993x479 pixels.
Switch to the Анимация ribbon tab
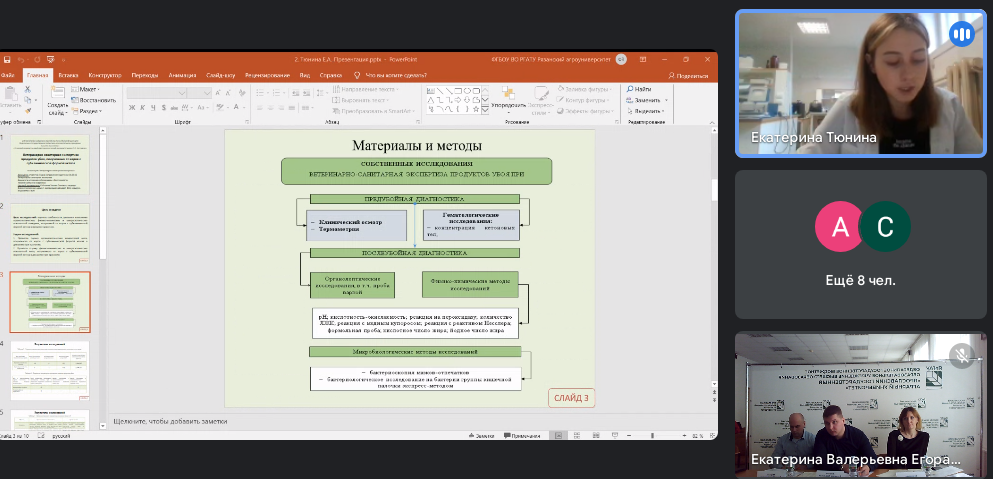click(182, 75)
